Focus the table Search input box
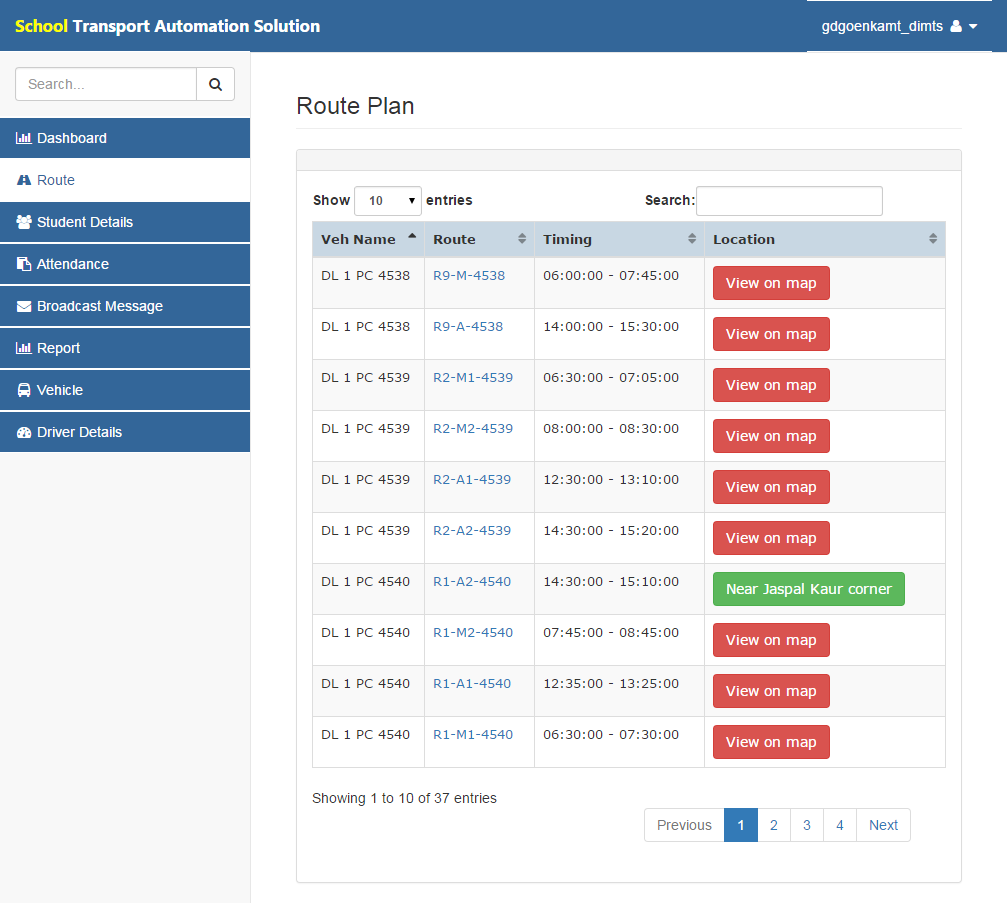This screenshot has height=903, width=1007. 789,201
